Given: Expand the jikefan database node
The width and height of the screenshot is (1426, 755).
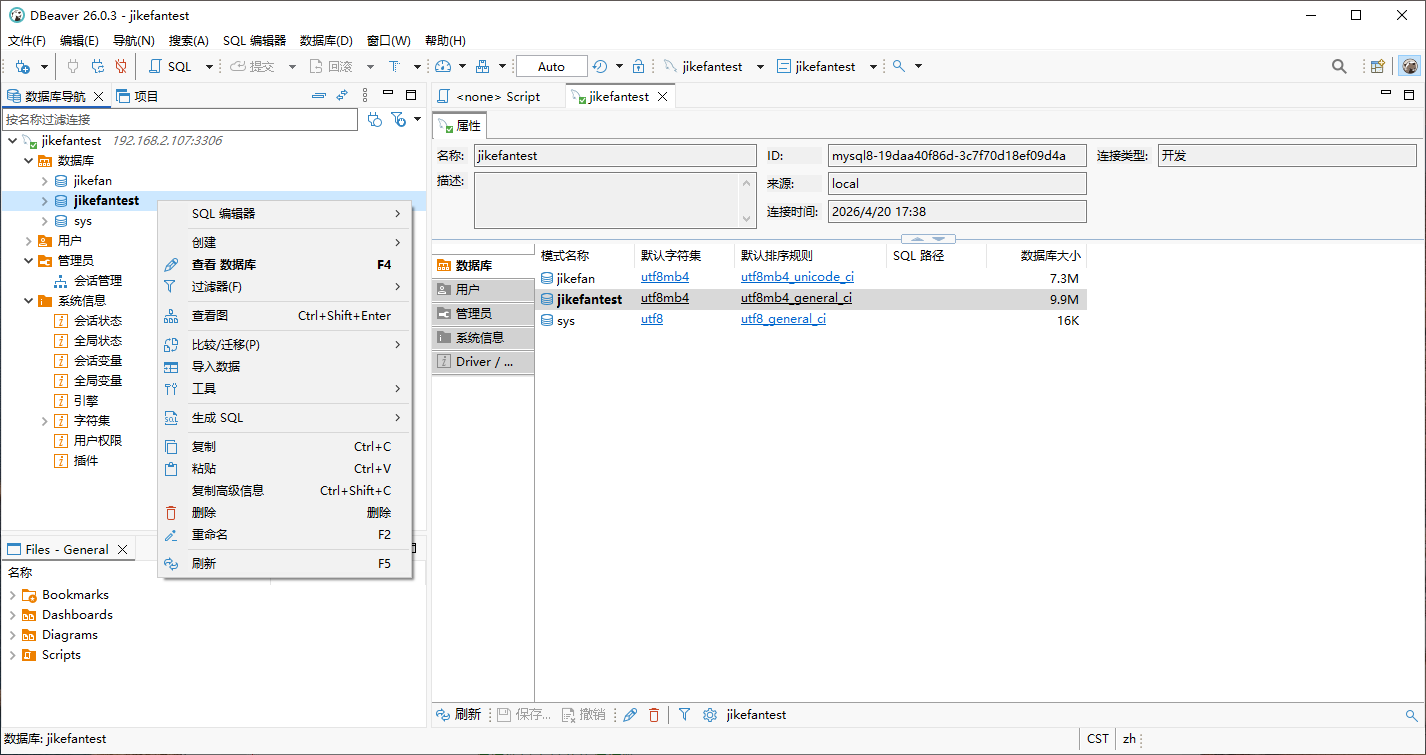Looking at the screenshot, I should (x=44, y=181).
